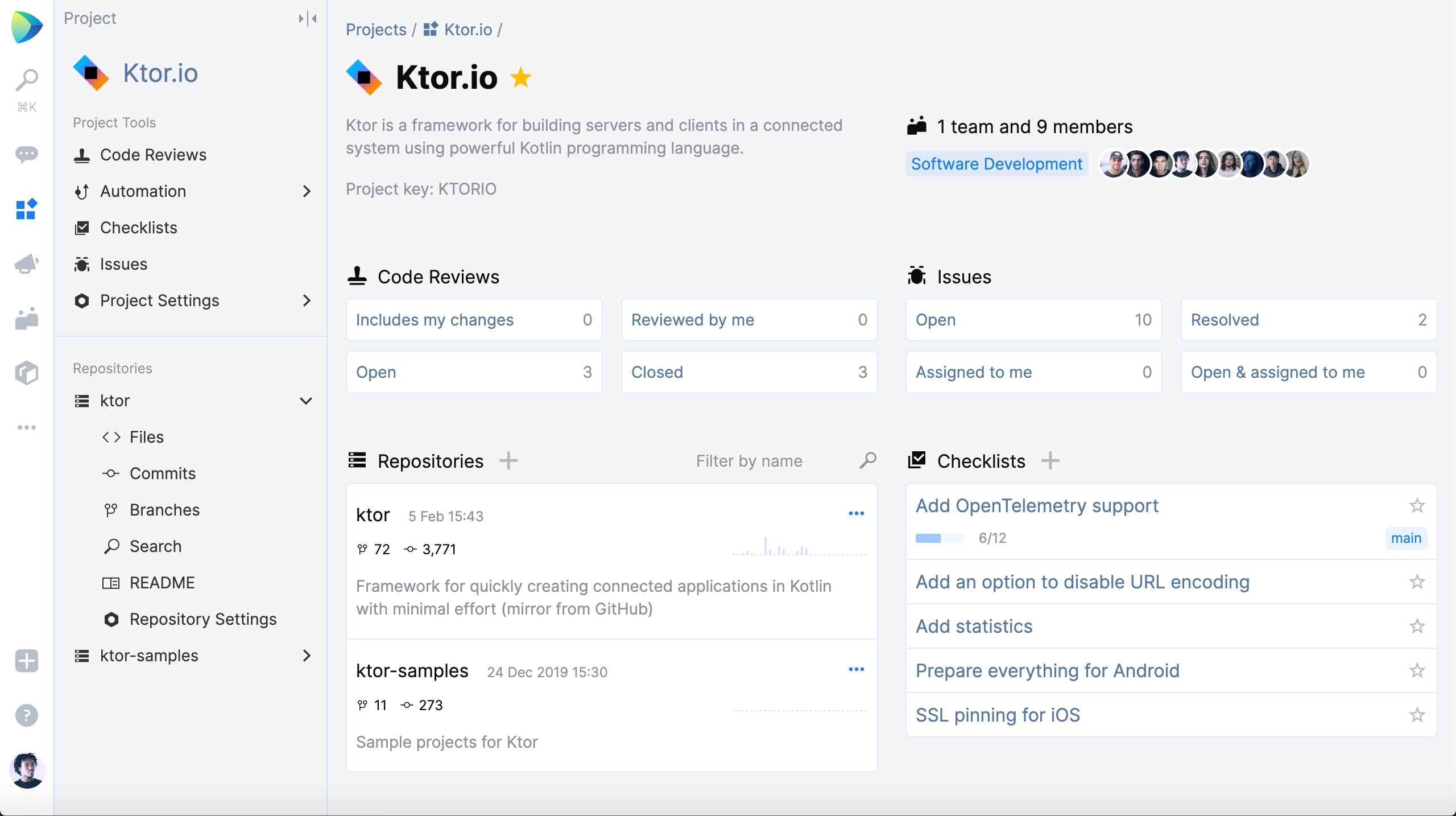Open the Blog megaphone icon

27,263
